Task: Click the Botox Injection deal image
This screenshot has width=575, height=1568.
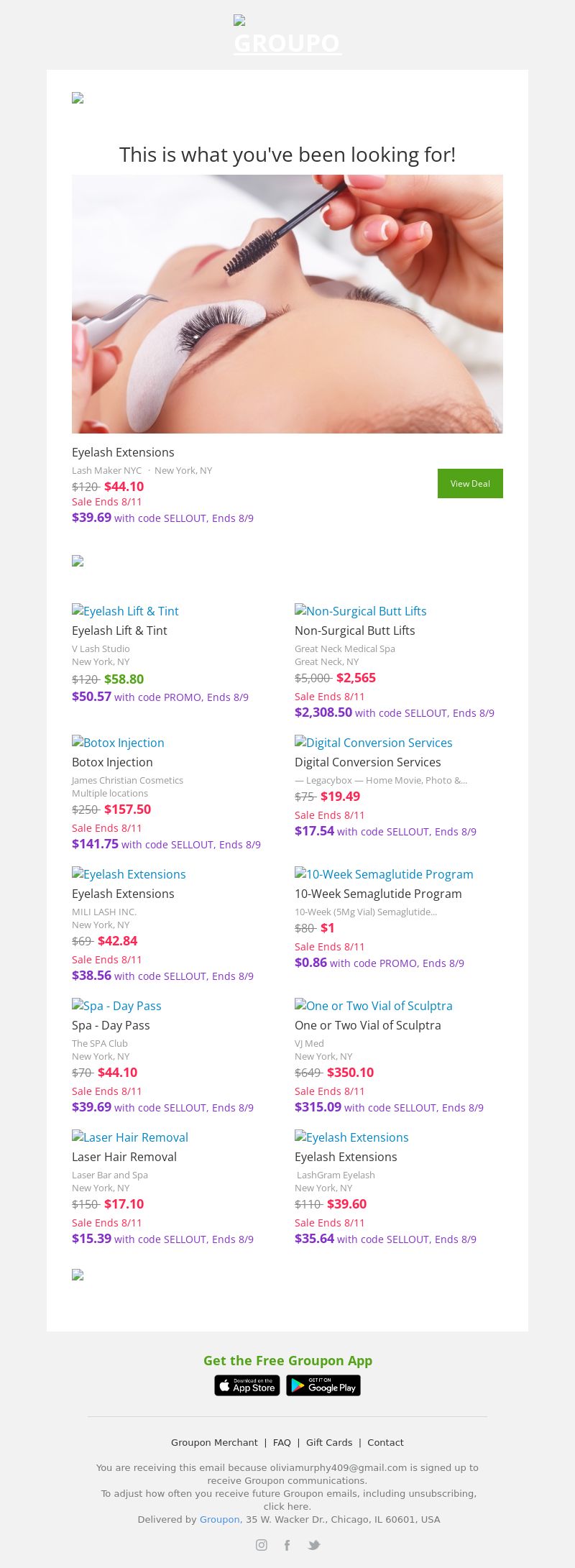Action: [x=118, y=743]
